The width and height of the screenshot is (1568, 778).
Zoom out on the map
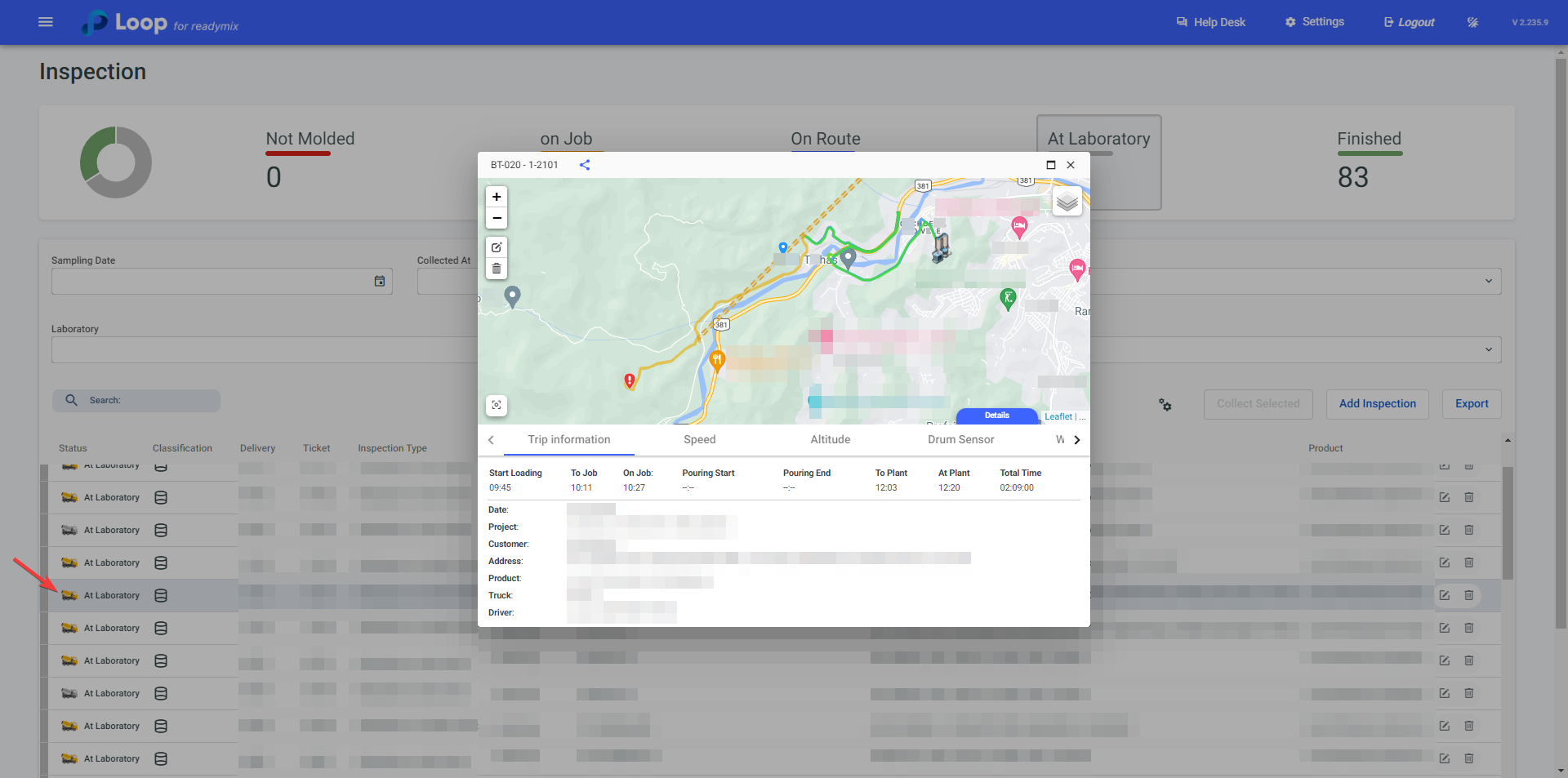(x=497, y=218)
